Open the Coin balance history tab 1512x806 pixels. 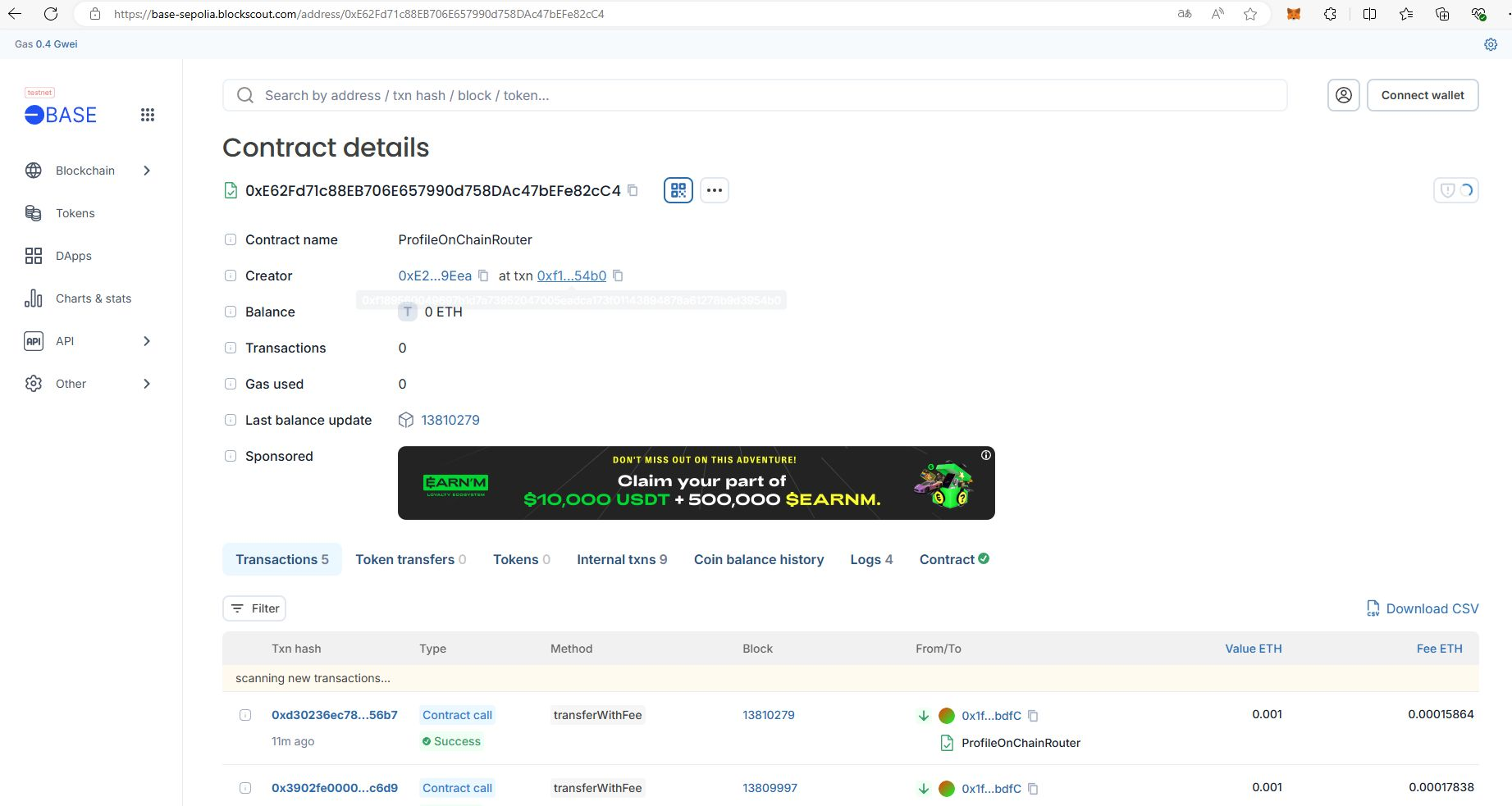click(x=759, y=559)
